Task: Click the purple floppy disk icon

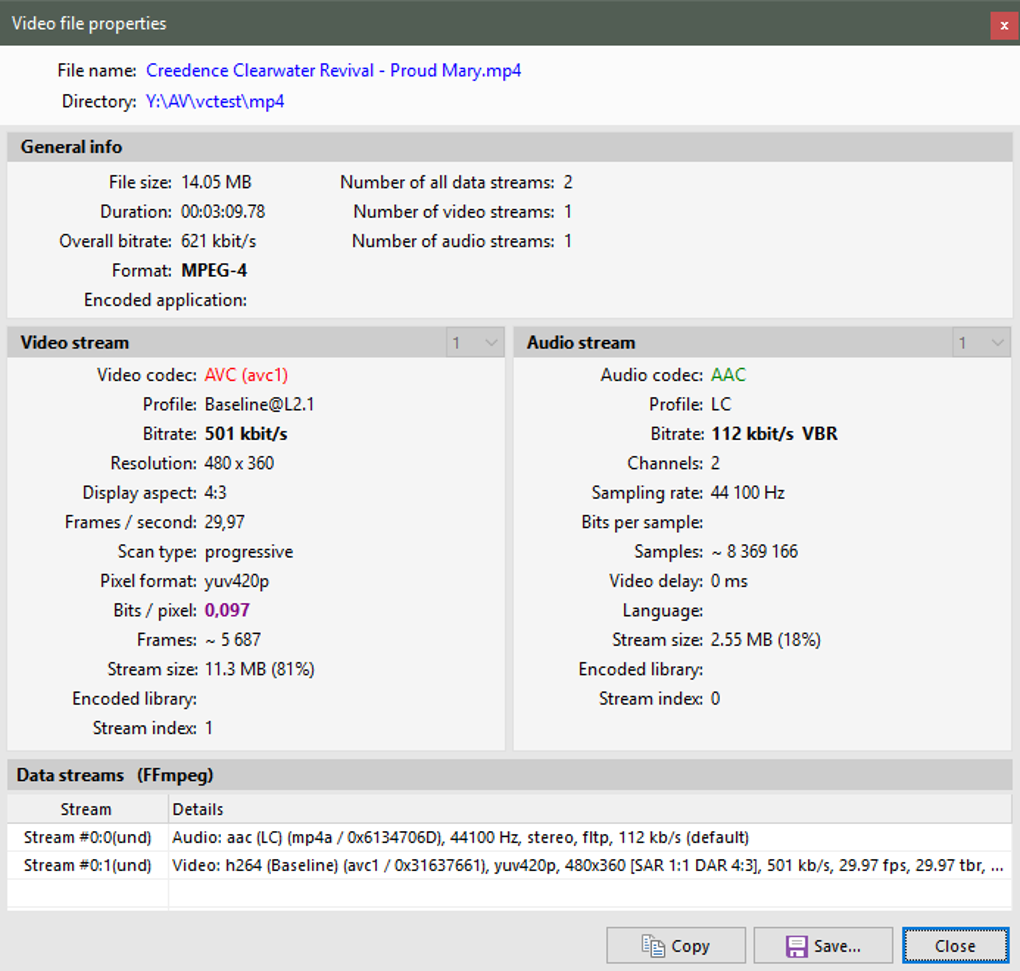Action: pos(796,946)
